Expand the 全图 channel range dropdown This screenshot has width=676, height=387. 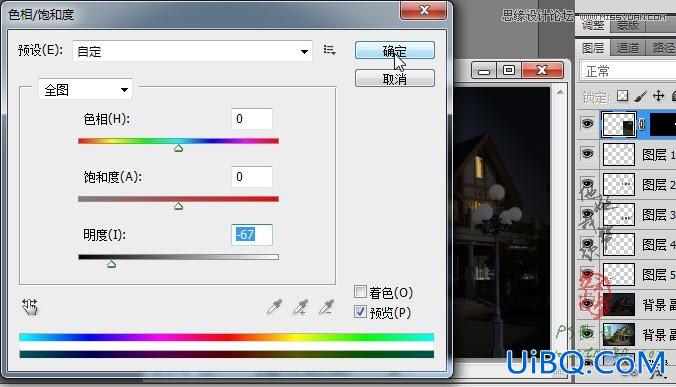click(85, 90)
